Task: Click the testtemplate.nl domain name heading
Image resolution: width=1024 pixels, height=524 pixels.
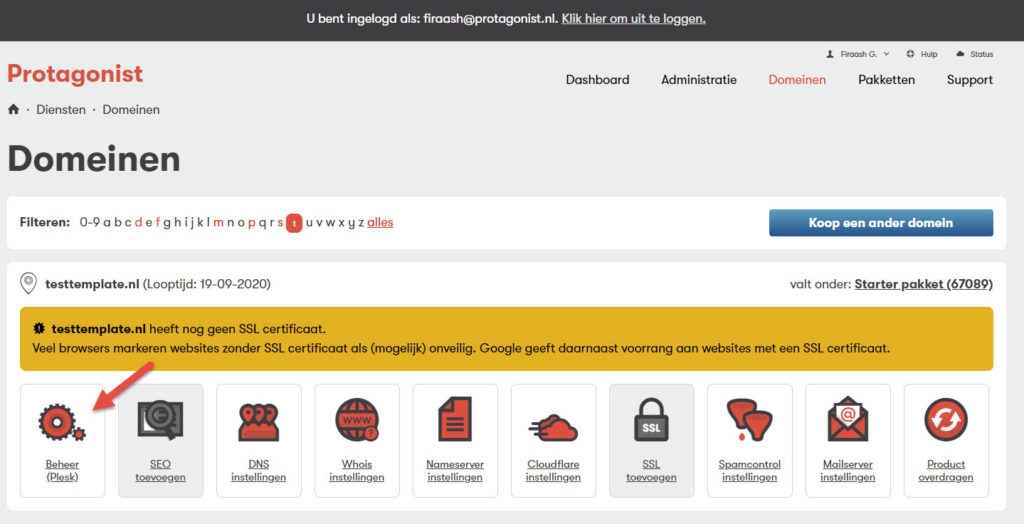Action: pyautogui.click(x=92, y=284)
